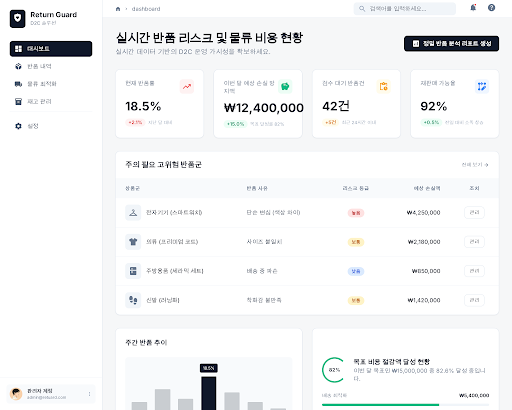Click the 관리 button in the ₩2,180,000 row
The width and height of the screenshot is (512, 410).
pyautogui.click(x=474, y=242)
